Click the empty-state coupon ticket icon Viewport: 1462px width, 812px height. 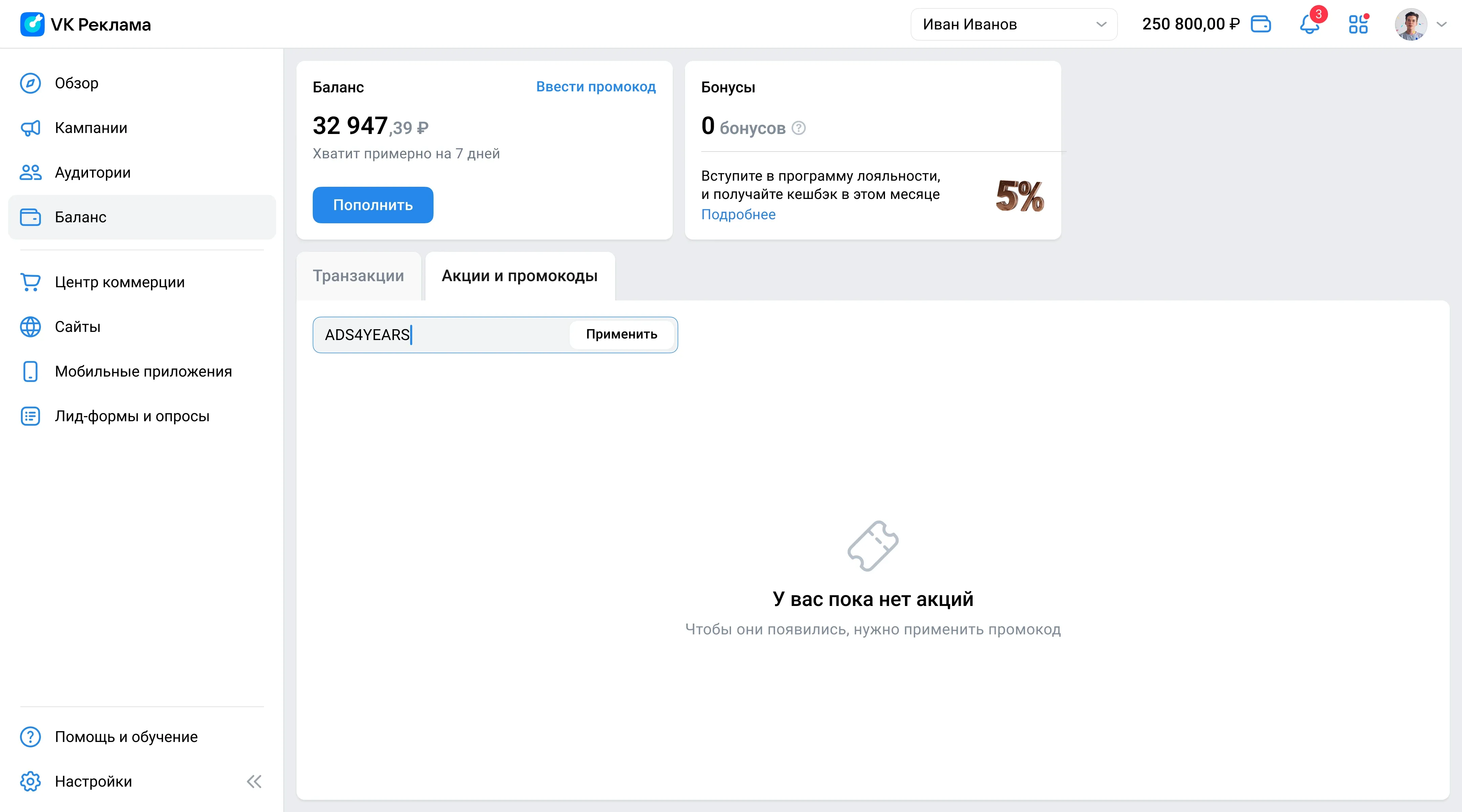[873, 546]
